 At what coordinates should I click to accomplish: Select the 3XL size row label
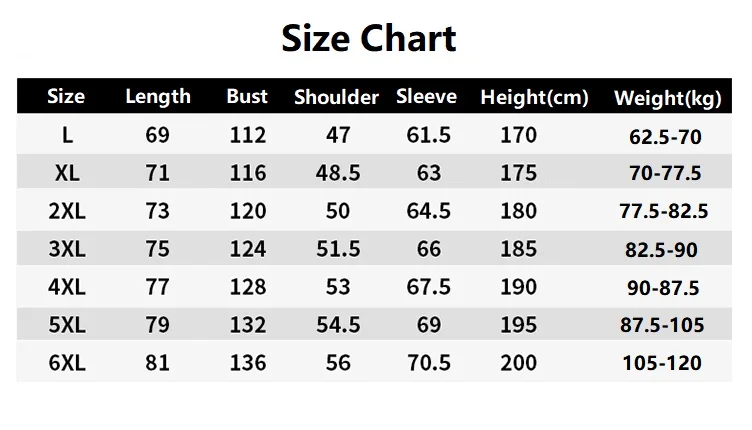(67, 249)
